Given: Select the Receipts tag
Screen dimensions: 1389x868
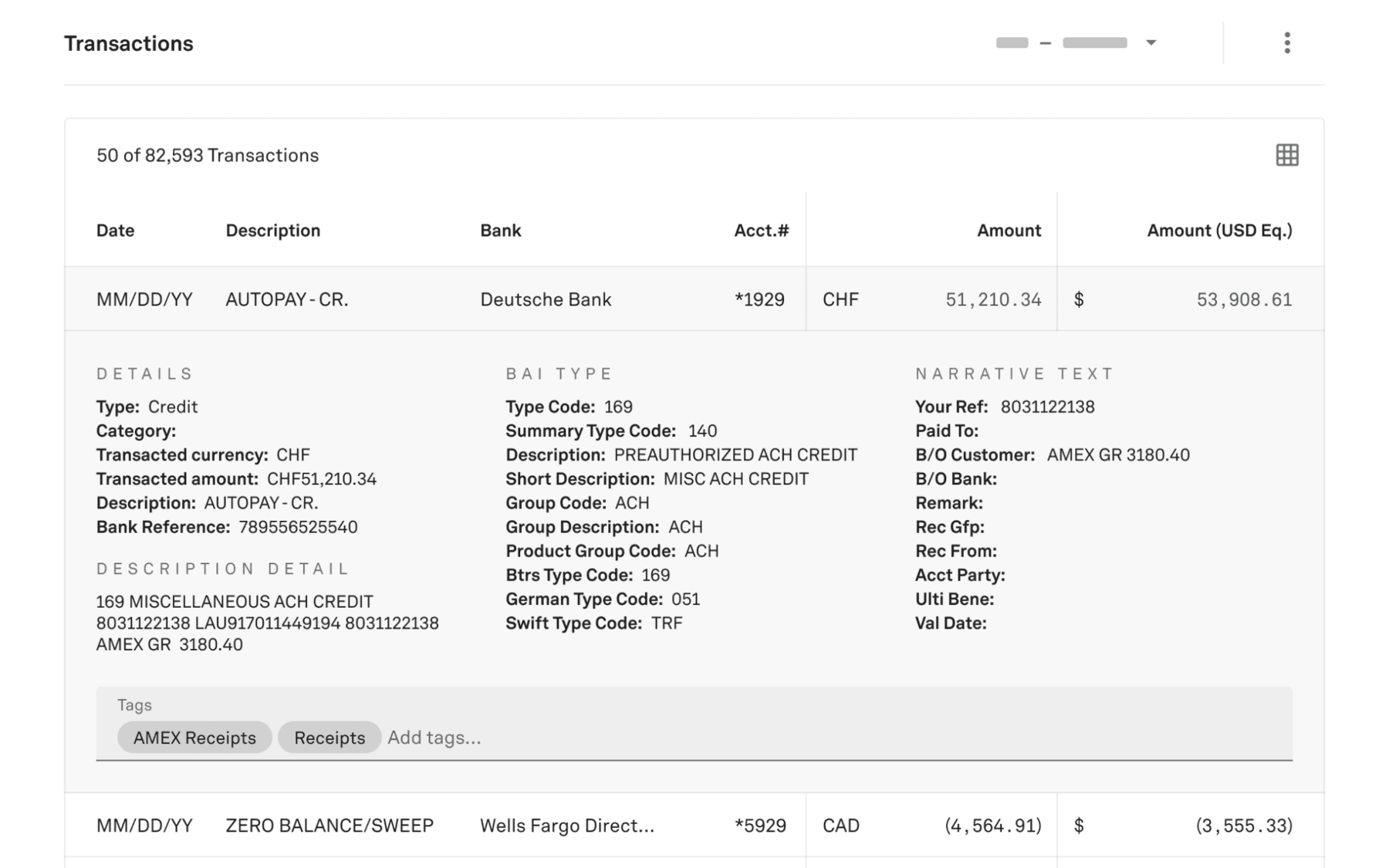Looking at the screenshot, I should pos(330,738).
